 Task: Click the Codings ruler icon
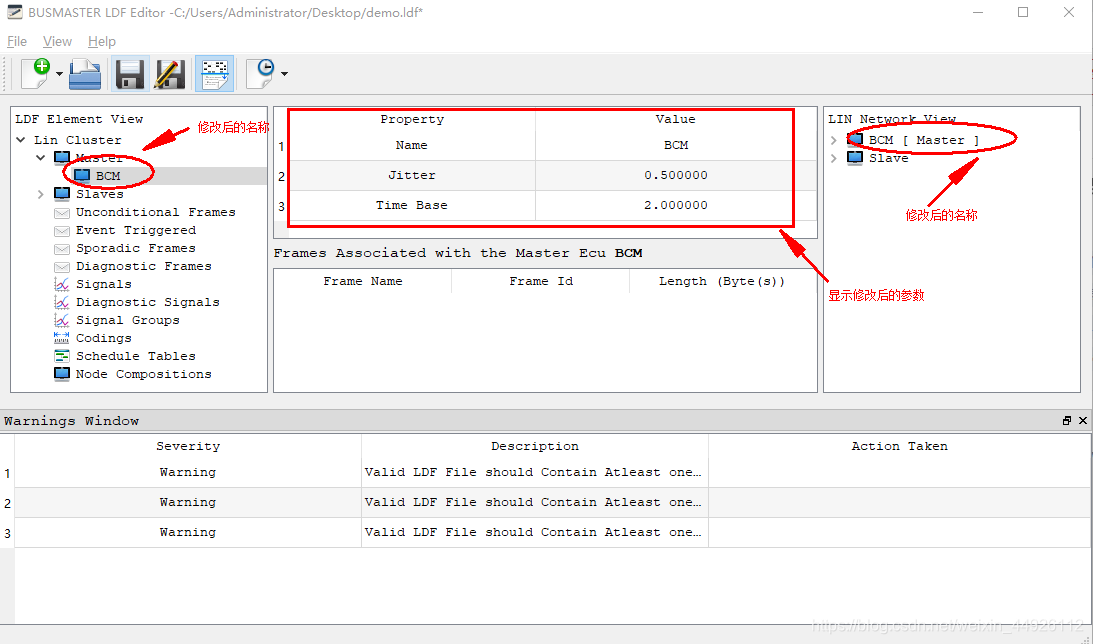(x=62, y=338)
